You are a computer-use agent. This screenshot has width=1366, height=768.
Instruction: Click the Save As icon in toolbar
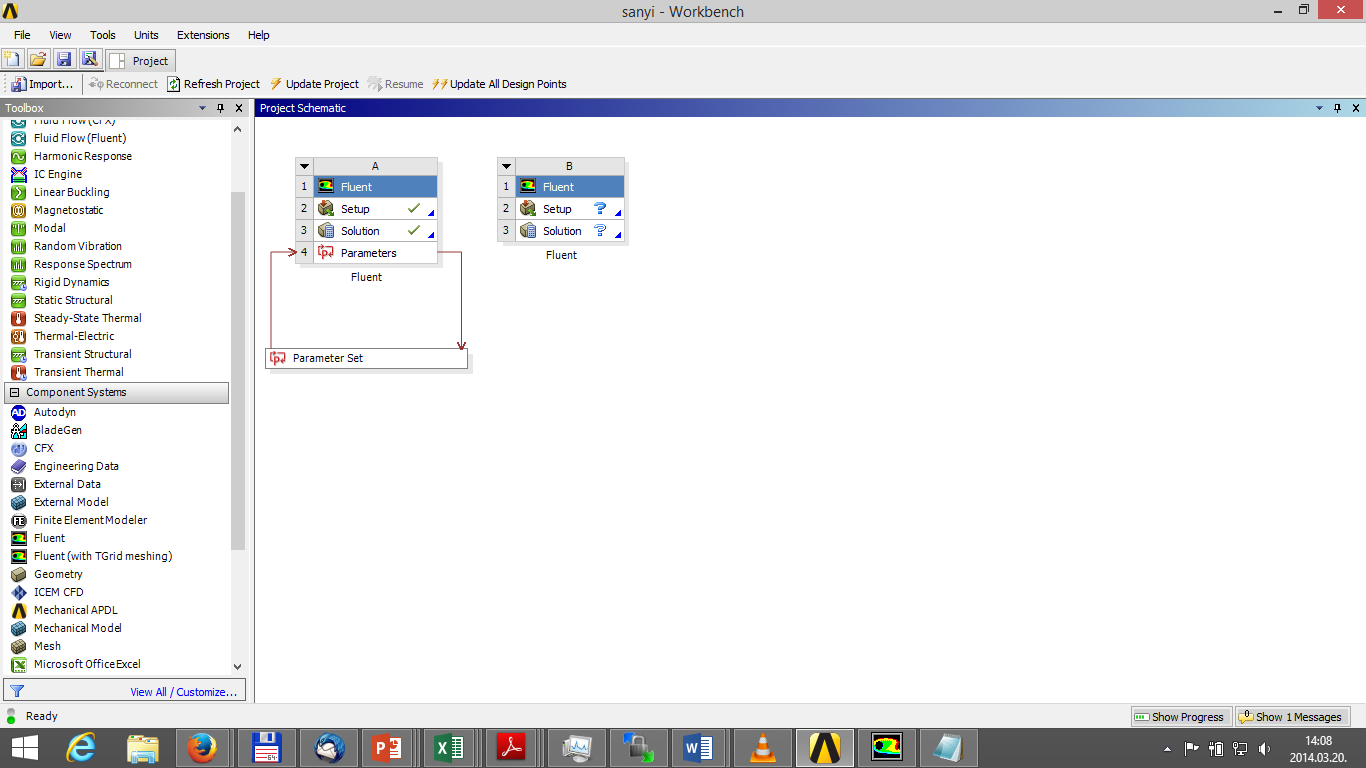point(90,60)
